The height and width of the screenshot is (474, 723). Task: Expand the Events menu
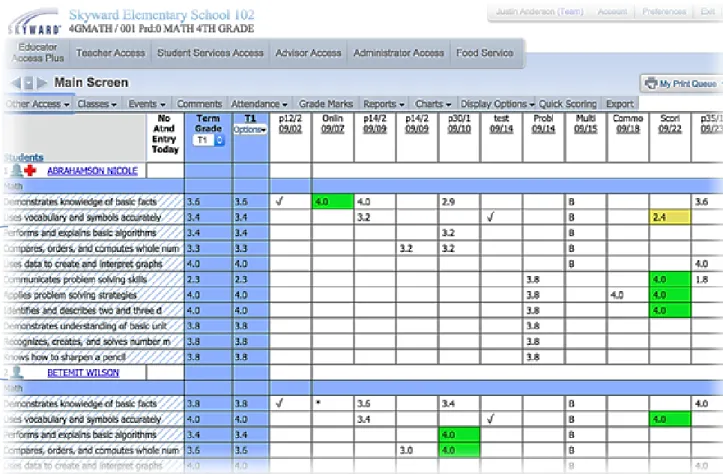point(147,104)
